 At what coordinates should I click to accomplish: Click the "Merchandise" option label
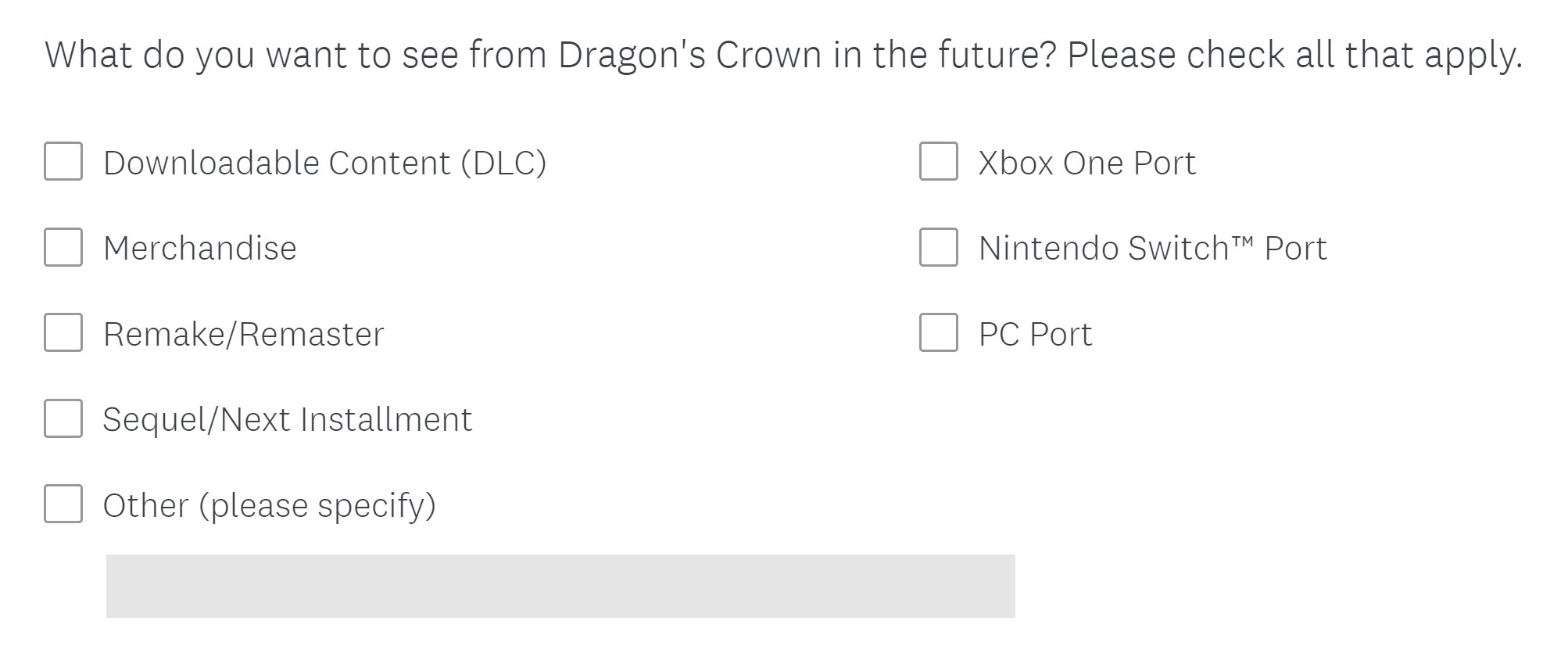click(200, 249)
